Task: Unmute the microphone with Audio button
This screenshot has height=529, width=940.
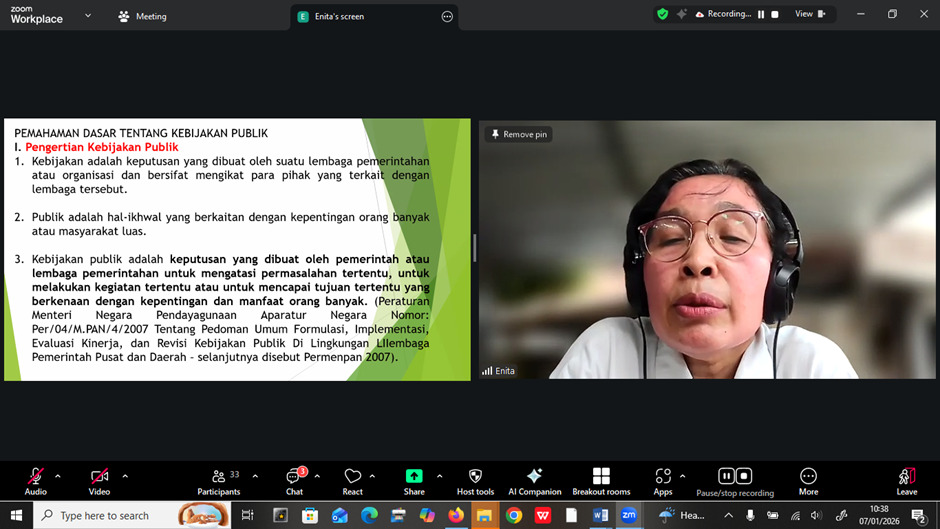Action: [35, 479]
